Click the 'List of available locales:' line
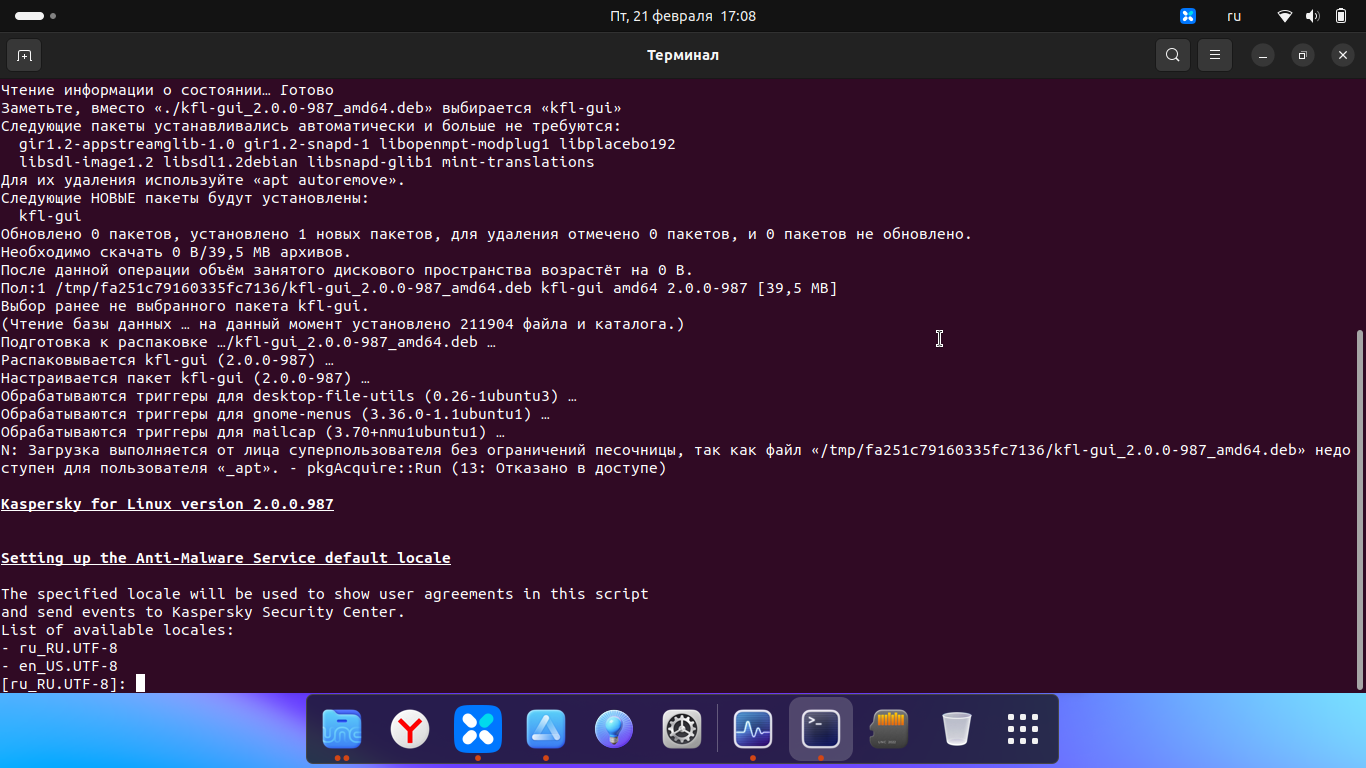Screen dimensions: 1366x768 coord(118,630)
